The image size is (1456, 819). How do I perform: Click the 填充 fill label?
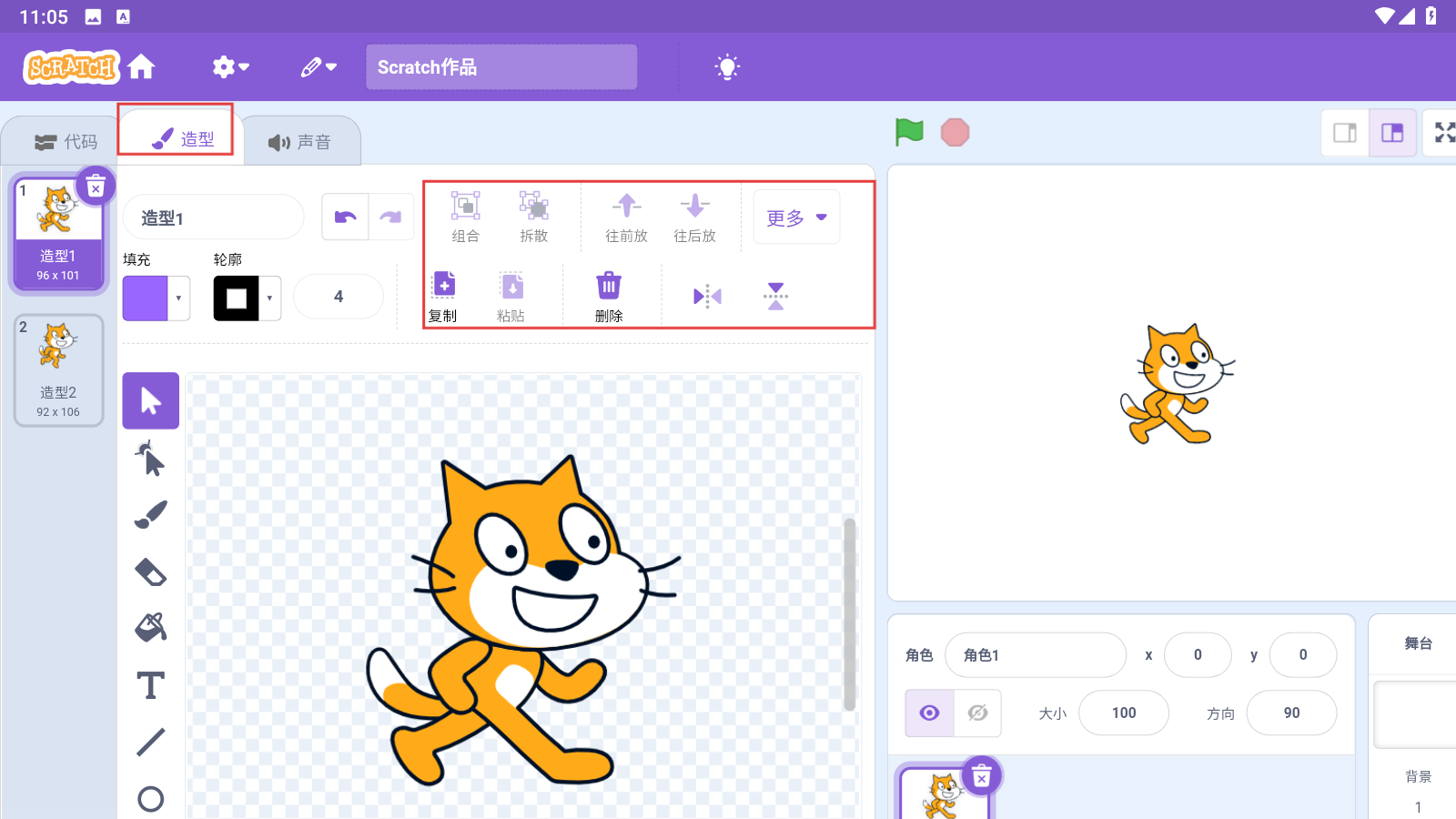(136, 259)
